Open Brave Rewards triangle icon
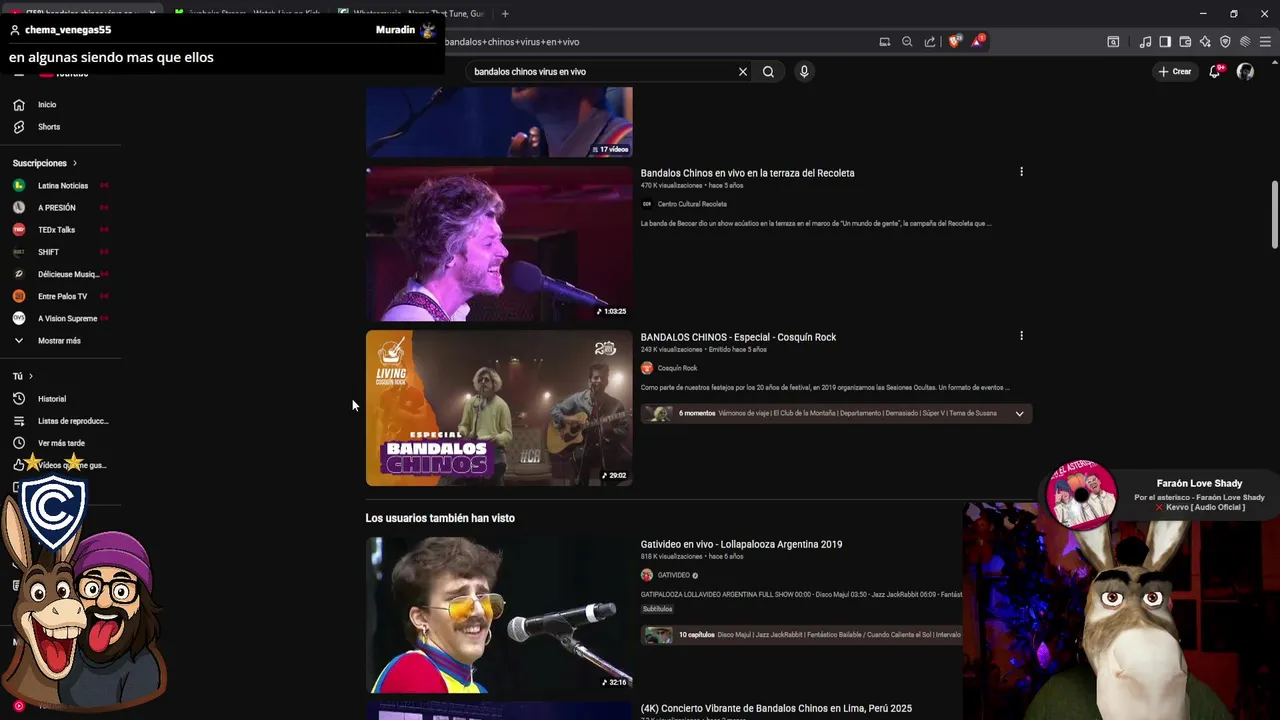Image resolution: width=1280 pixels, height=720 pixels. click(x=978, y=42)
